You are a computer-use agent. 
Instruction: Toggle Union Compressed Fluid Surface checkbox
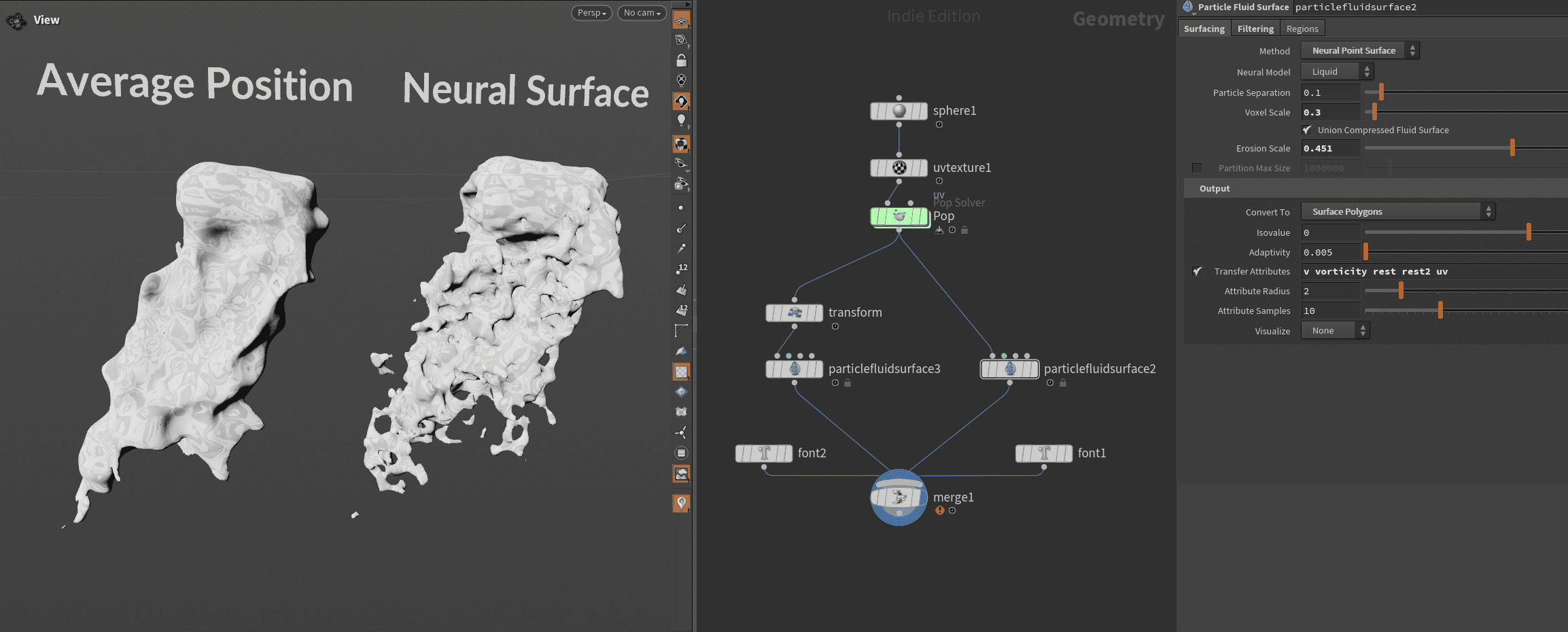coord(1306,130)
